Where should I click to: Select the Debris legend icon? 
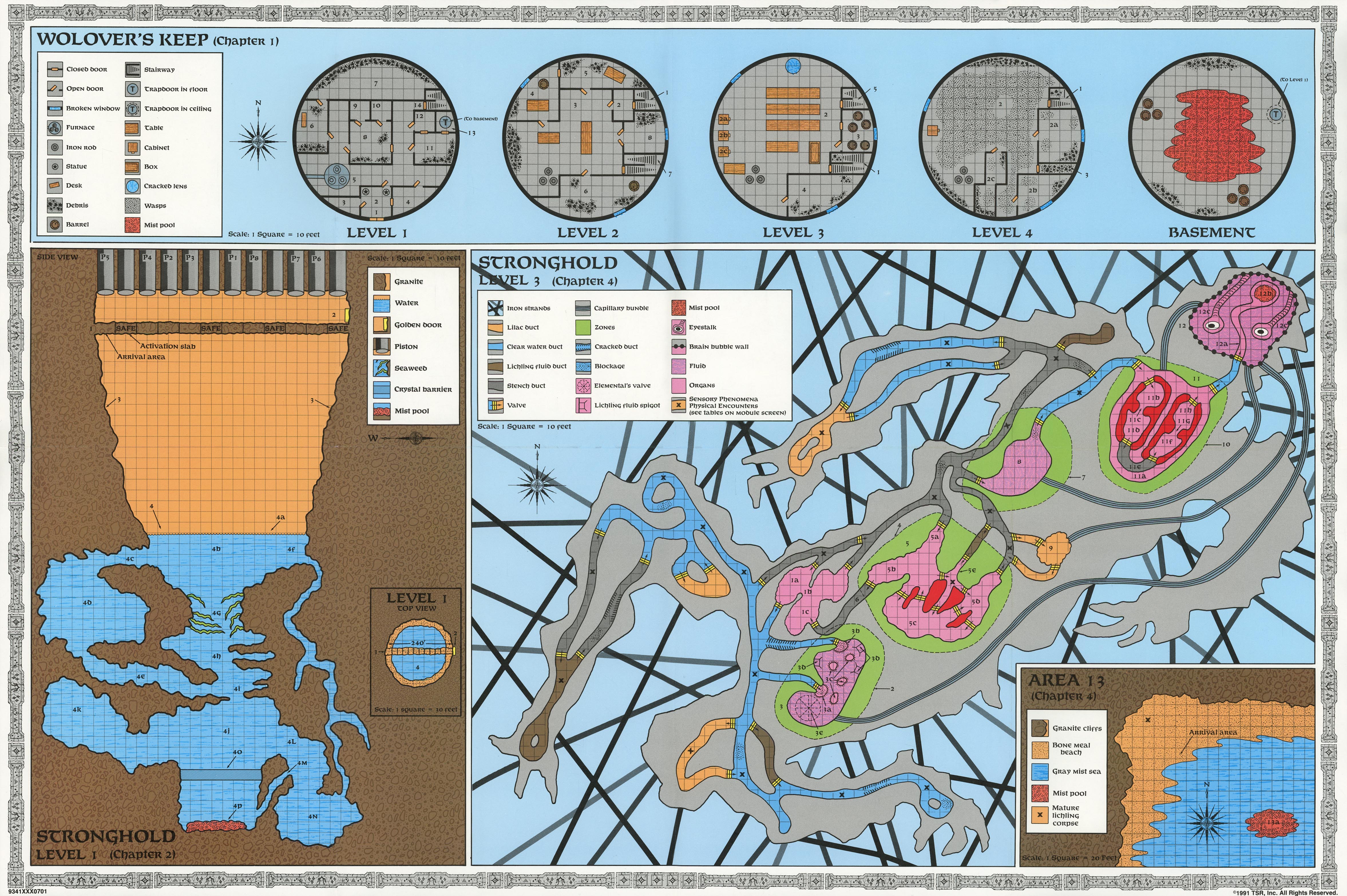pyautogui.click(x=55, y=205)
